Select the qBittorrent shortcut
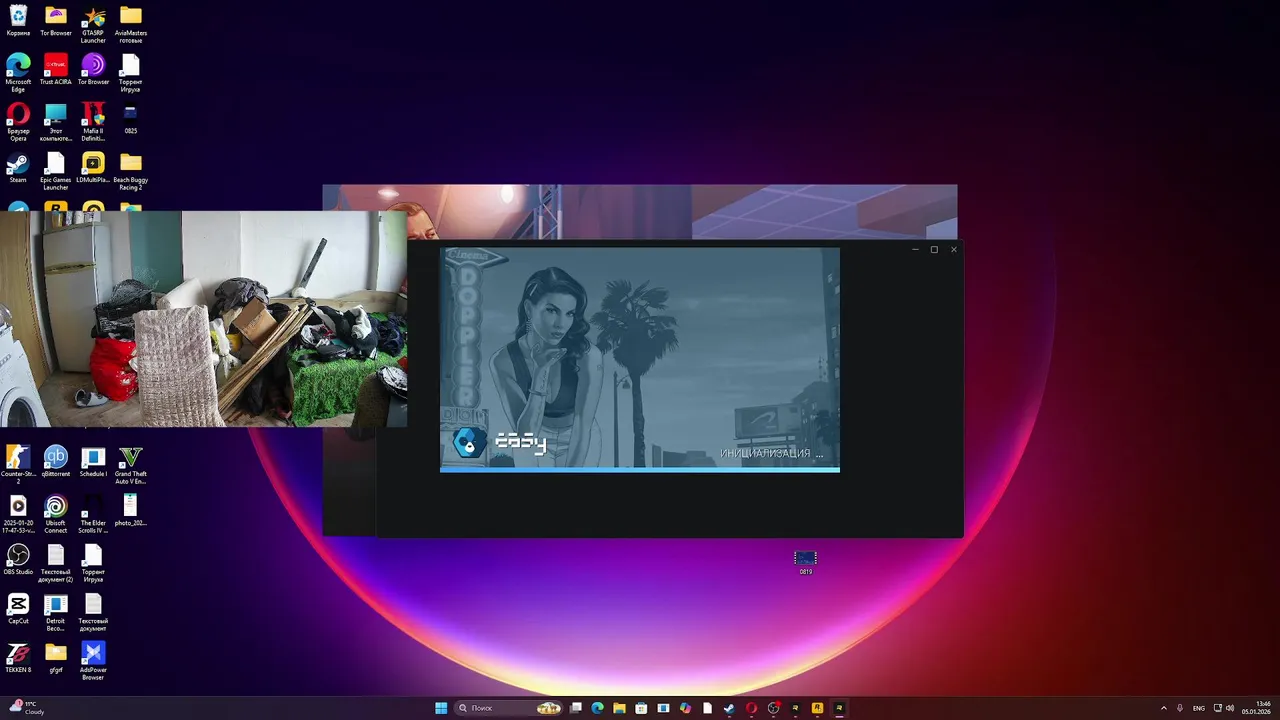 pos(56,461)
